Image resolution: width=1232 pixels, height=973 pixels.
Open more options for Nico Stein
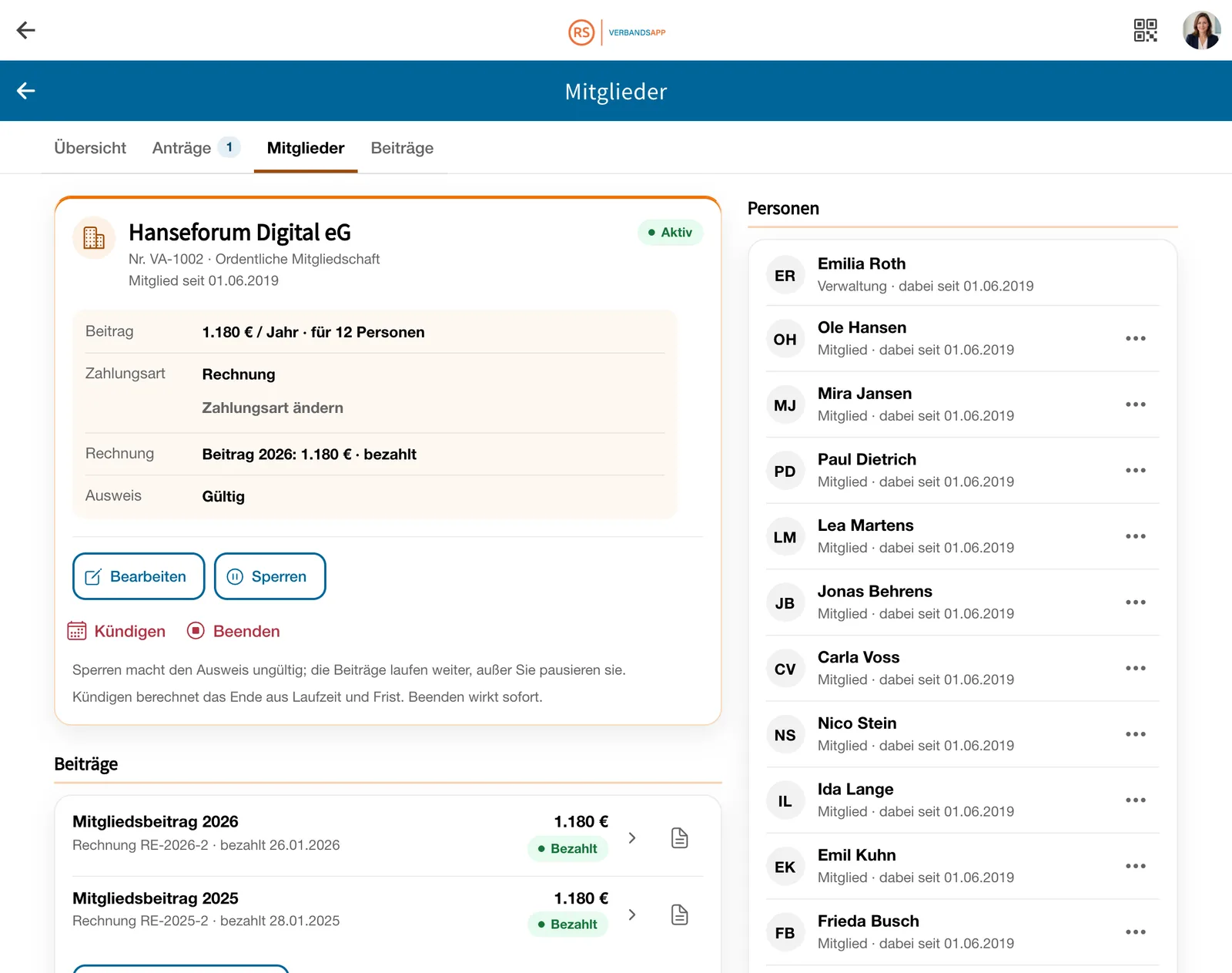click(1135, 734)
